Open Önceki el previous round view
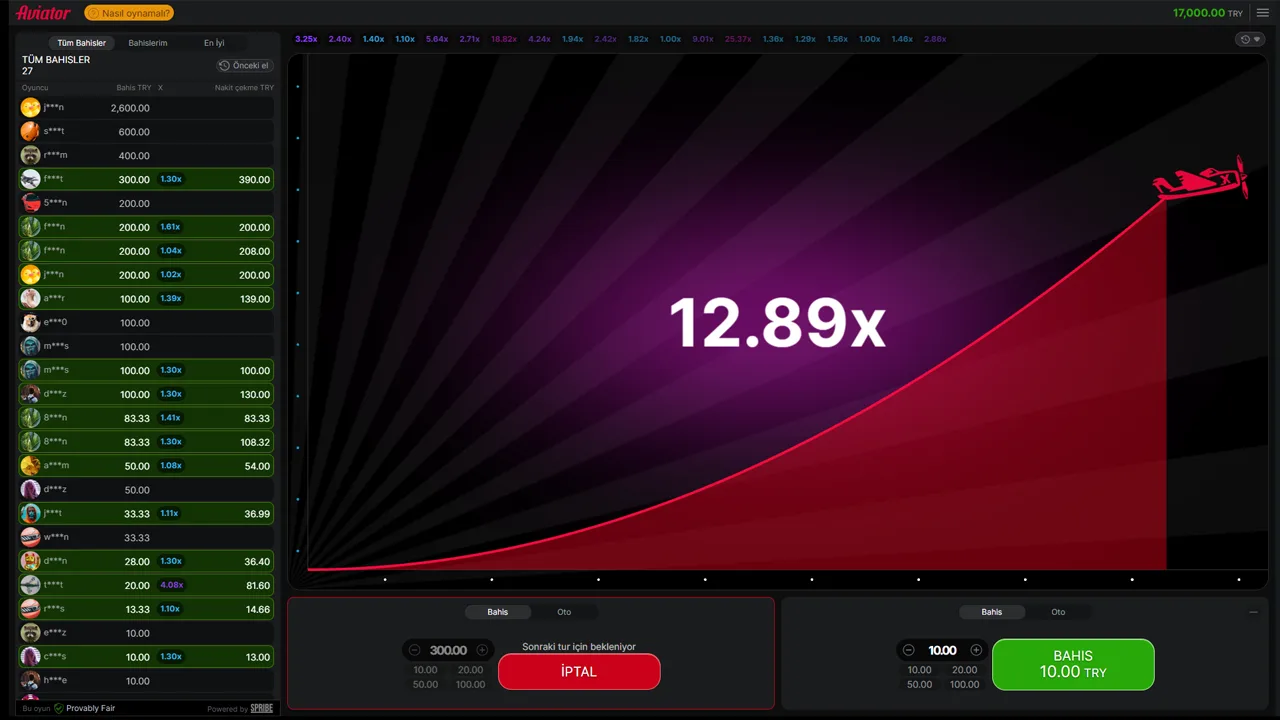Screen dimensions: 1280x720 click(x=244, y=65)
